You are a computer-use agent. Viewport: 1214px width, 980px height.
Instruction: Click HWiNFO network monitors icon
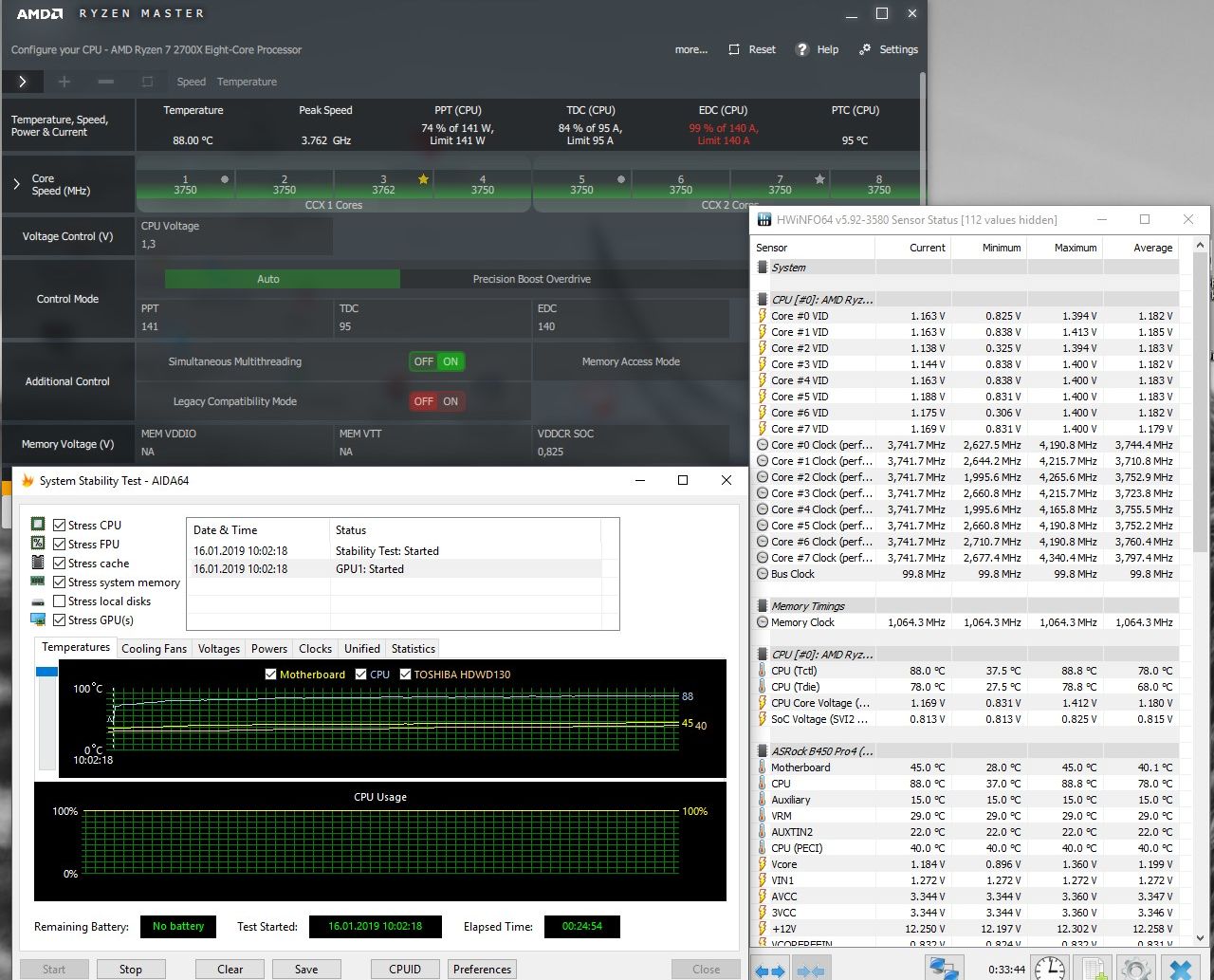point(946,969)
